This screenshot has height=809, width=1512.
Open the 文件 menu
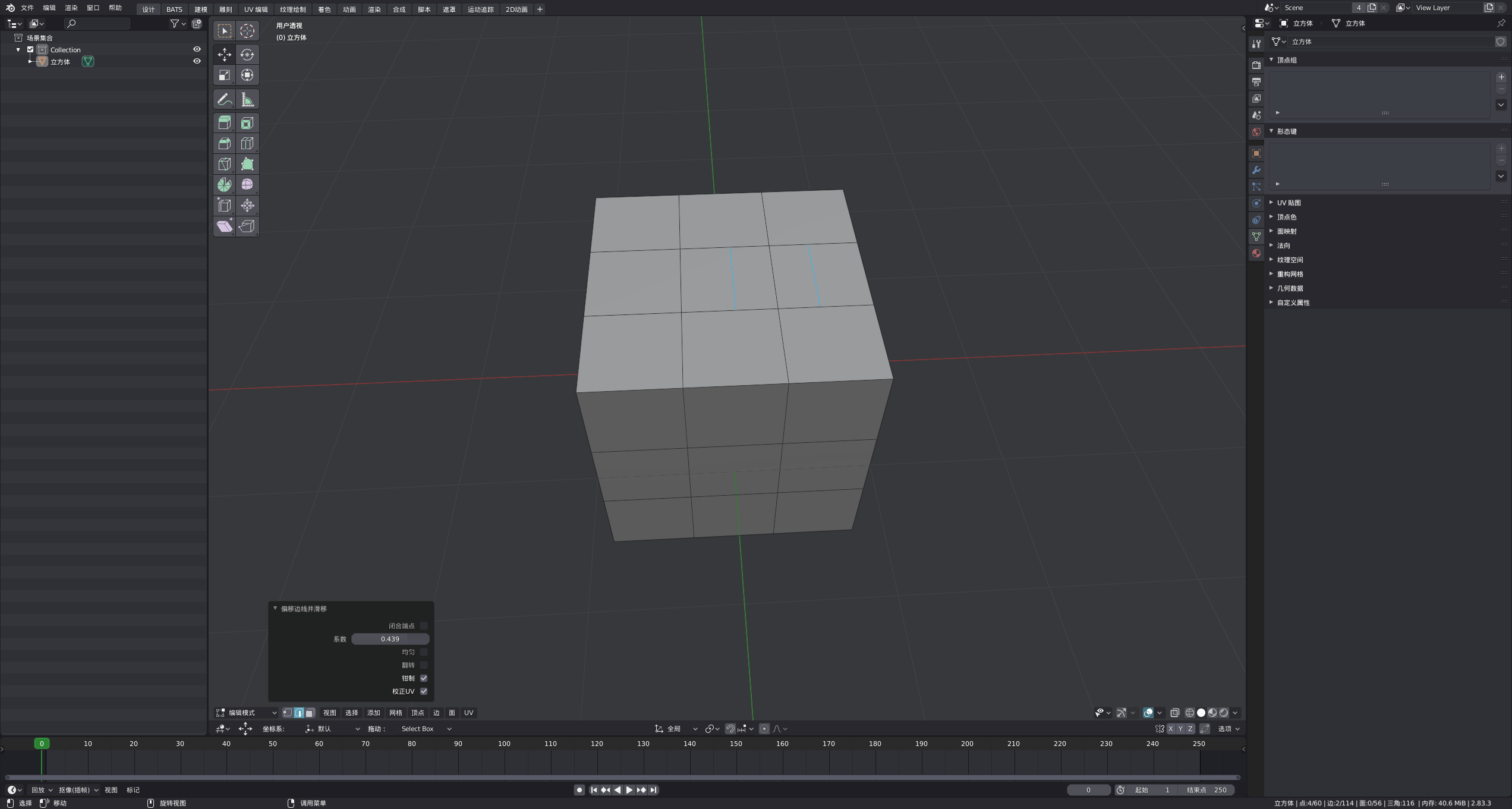[x=27, y=8]
